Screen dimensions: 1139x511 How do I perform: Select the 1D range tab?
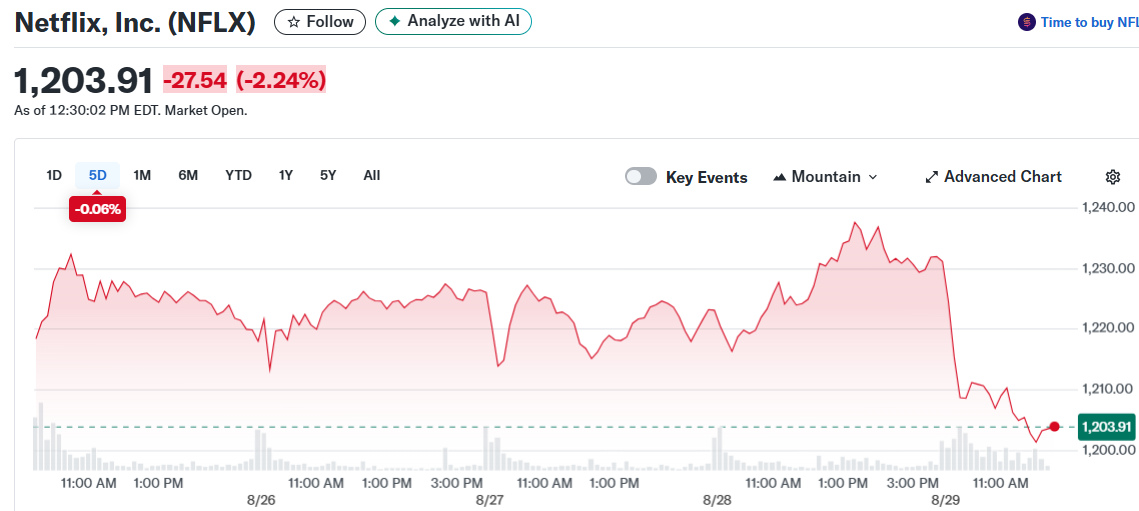(x=54, y=175)
